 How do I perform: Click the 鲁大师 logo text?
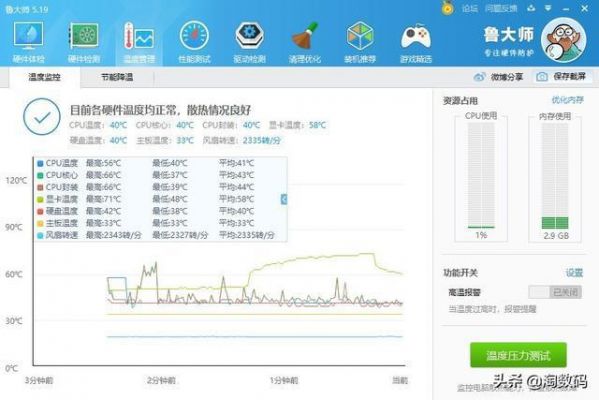pos(508,35)
